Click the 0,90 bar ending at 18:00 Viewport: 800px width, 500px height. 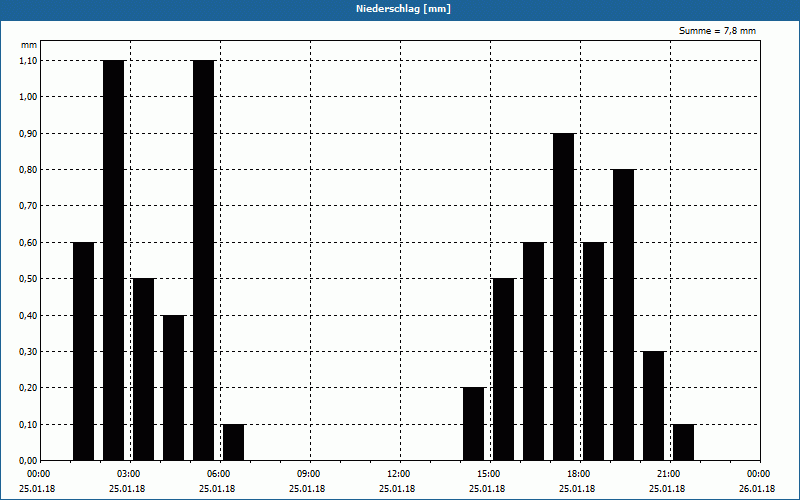(x=564, y=297)
